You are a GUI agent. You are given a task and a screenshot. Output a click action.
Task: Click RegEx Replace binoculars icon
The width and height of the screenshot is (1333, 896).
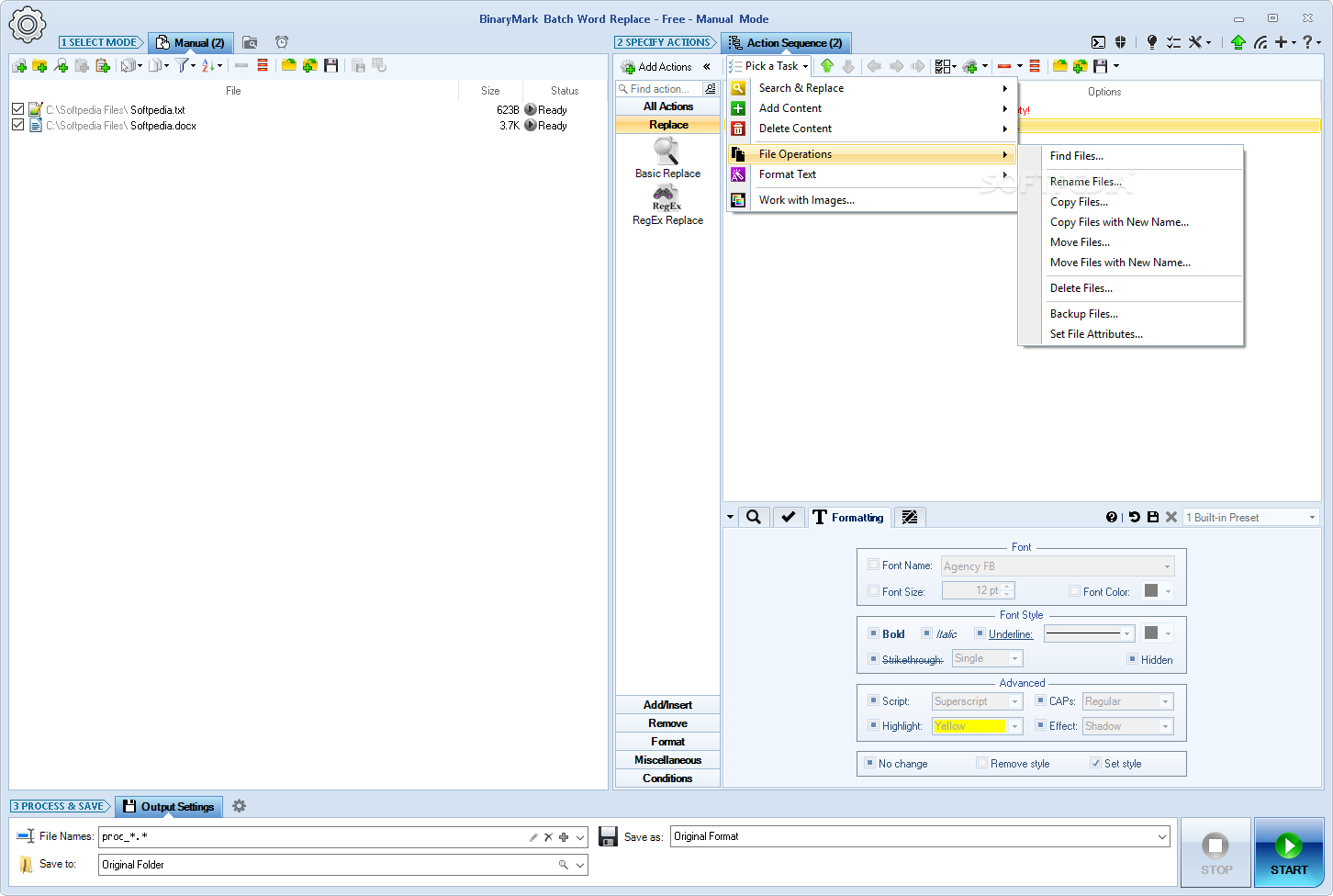(x=666, y=197)
